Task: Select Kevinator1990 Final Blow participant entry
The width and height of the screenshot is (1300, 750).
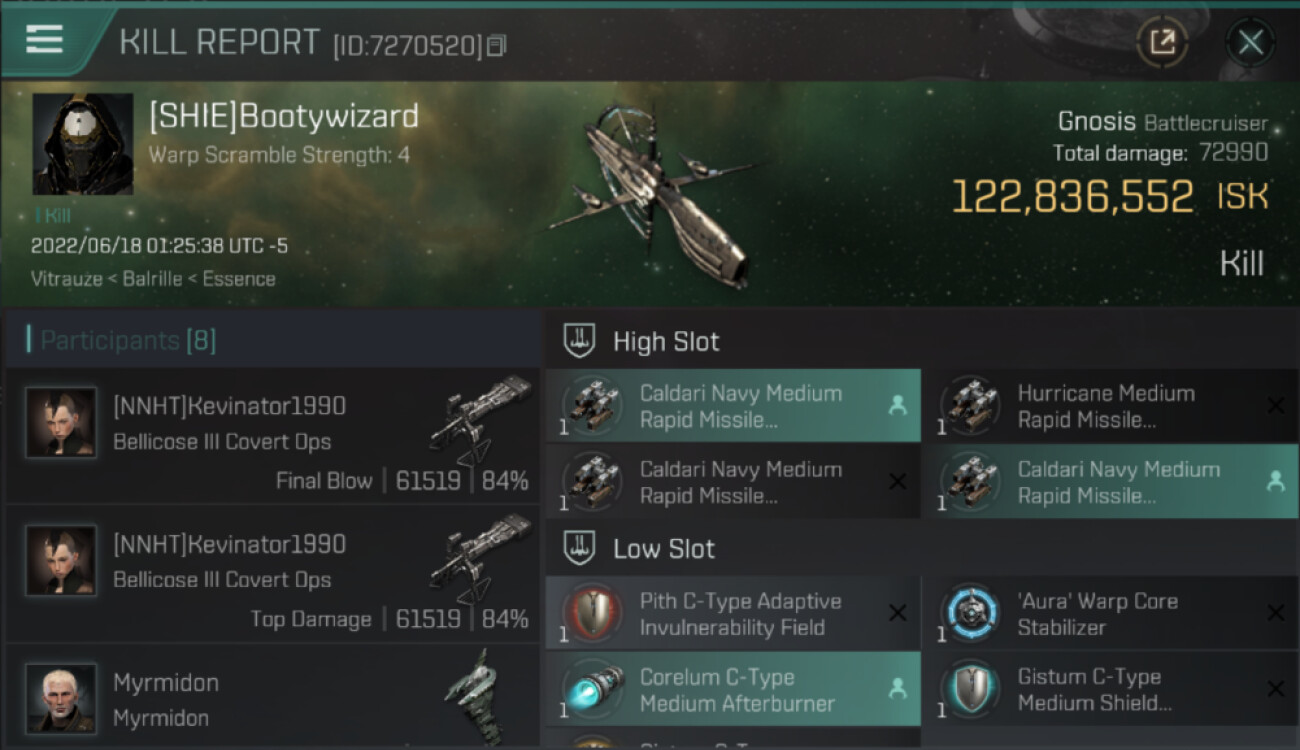Action: click(x=273, y=436)
